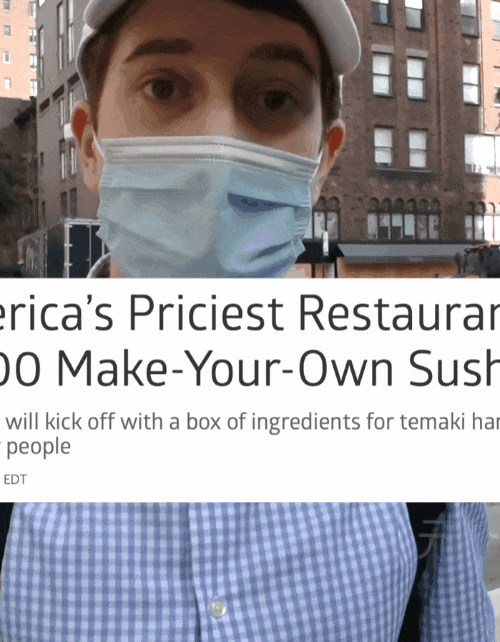This screenshot has width=500, height=642.
Task: Click the white shirt button
Action: [x=217, y=608]
